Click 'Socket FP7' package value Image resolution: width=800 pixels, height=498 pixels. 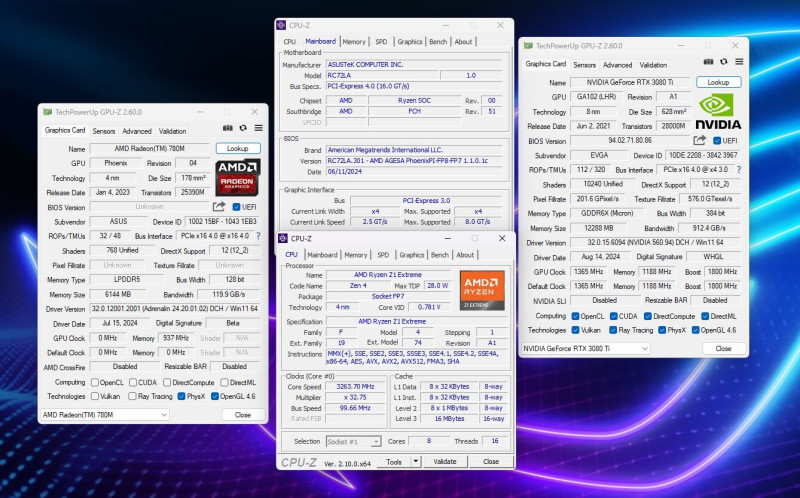click(x=388, y=296)
